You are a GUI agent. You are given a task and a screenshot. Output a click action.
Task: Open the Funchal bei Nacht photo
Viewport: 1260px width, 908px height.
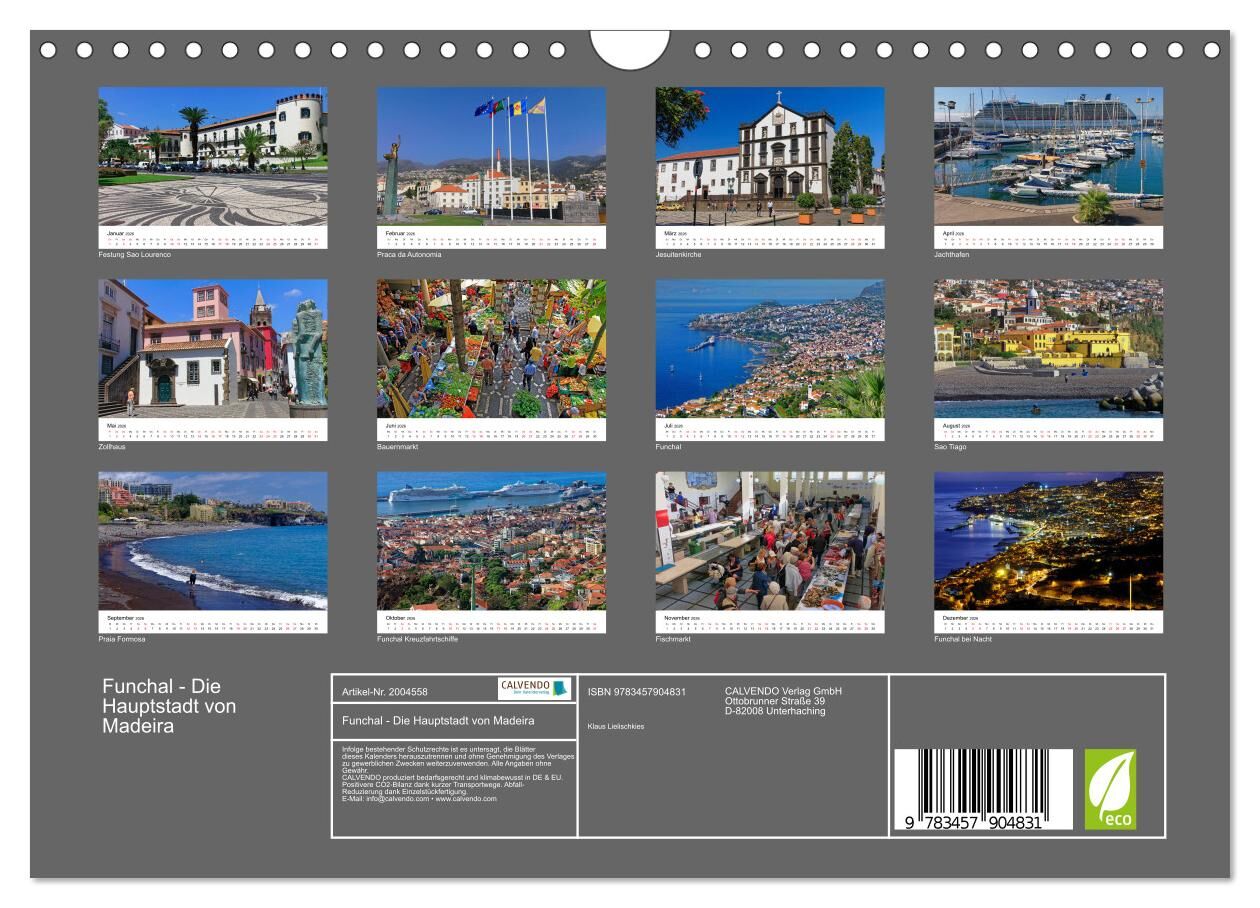pyautogui.click(x=1048, y=541)
